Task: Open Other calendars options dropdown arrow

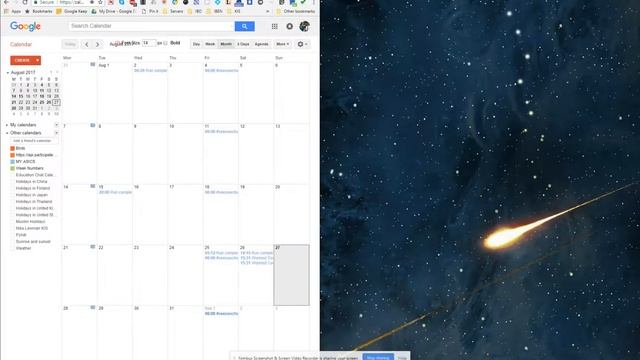Action: coord(56,133)
